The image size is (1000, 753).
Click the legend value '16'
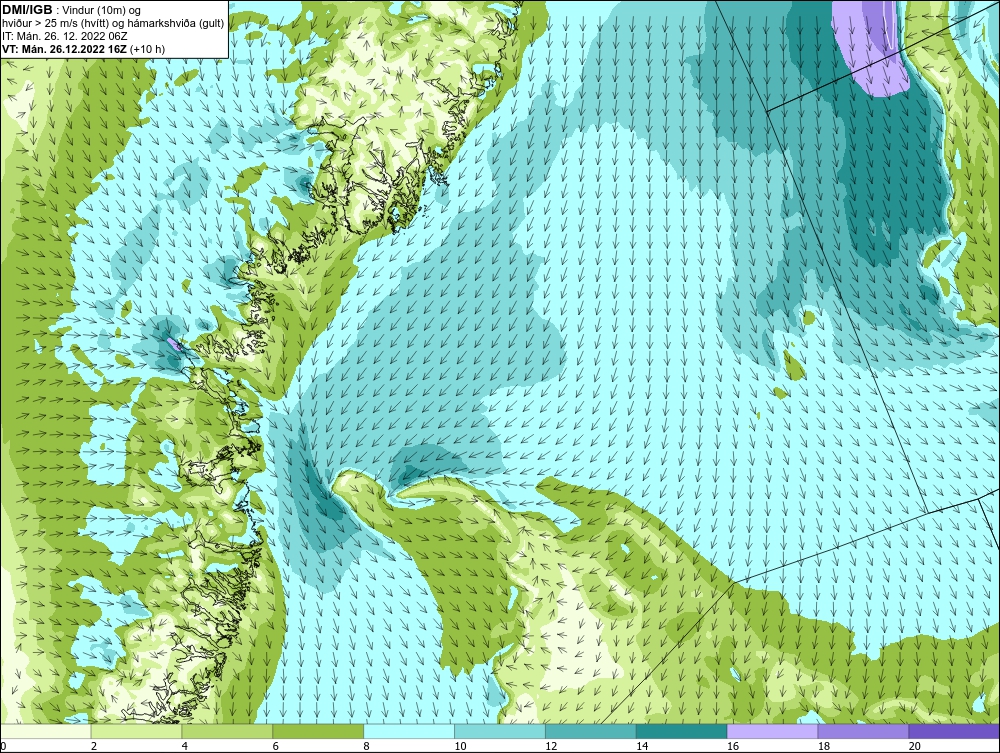[x=733, y=746]
